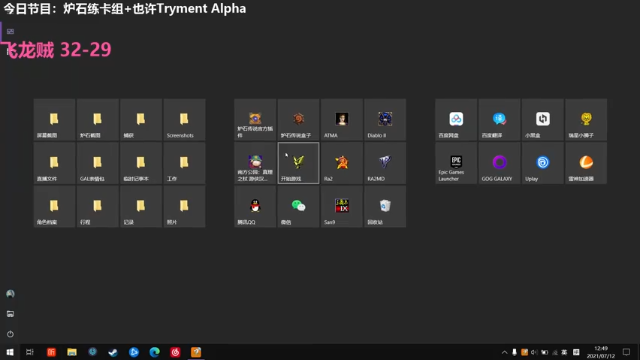640x360 pixels.
Task: Launch the 炉石传说官方插件 tile
Action: tap(255, 120)
